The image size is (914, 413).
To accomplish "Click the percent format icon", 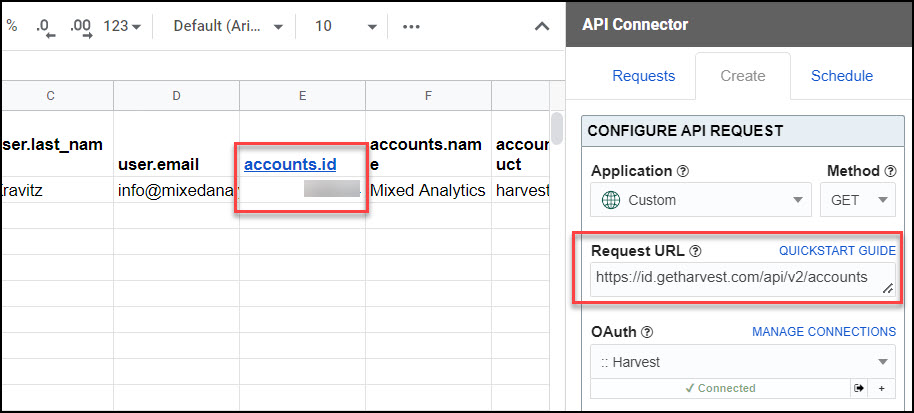I will [x=11, y=26].
